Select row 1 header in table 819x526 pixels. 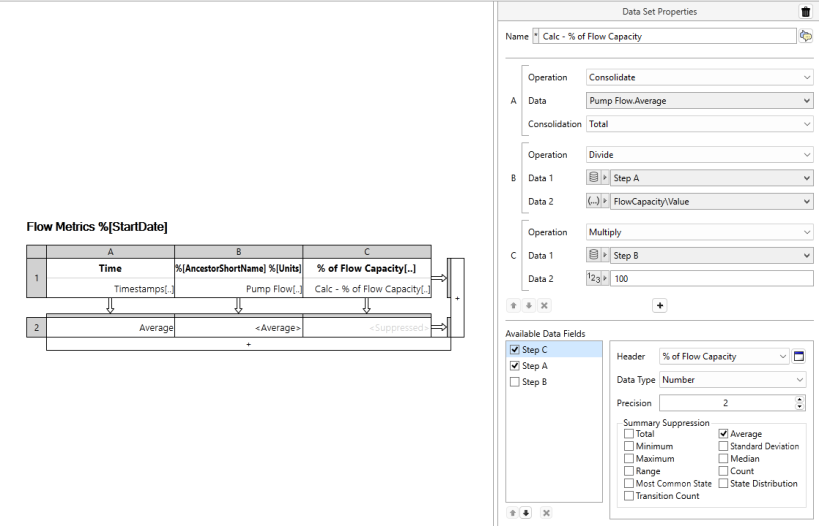pos(36,278)
